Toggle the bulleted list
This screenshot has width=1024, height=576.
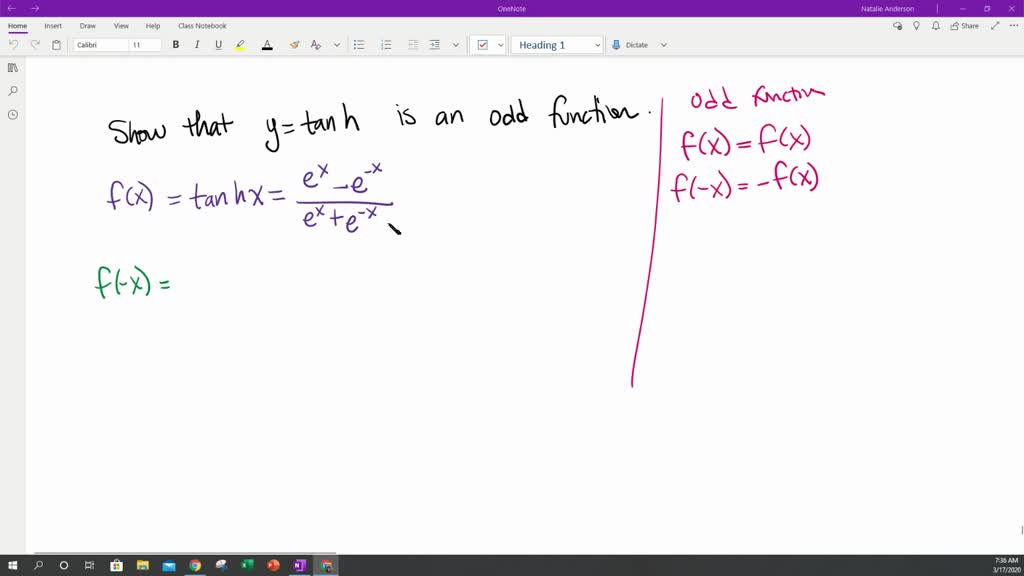359,44
